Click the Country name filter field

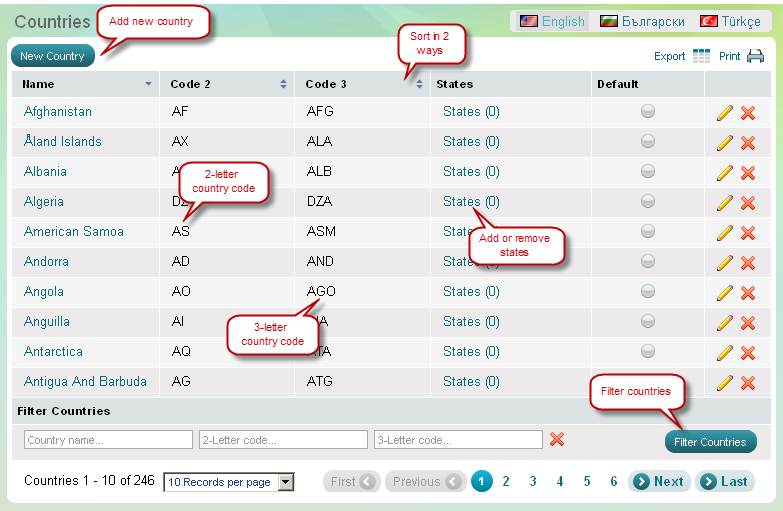108,440
